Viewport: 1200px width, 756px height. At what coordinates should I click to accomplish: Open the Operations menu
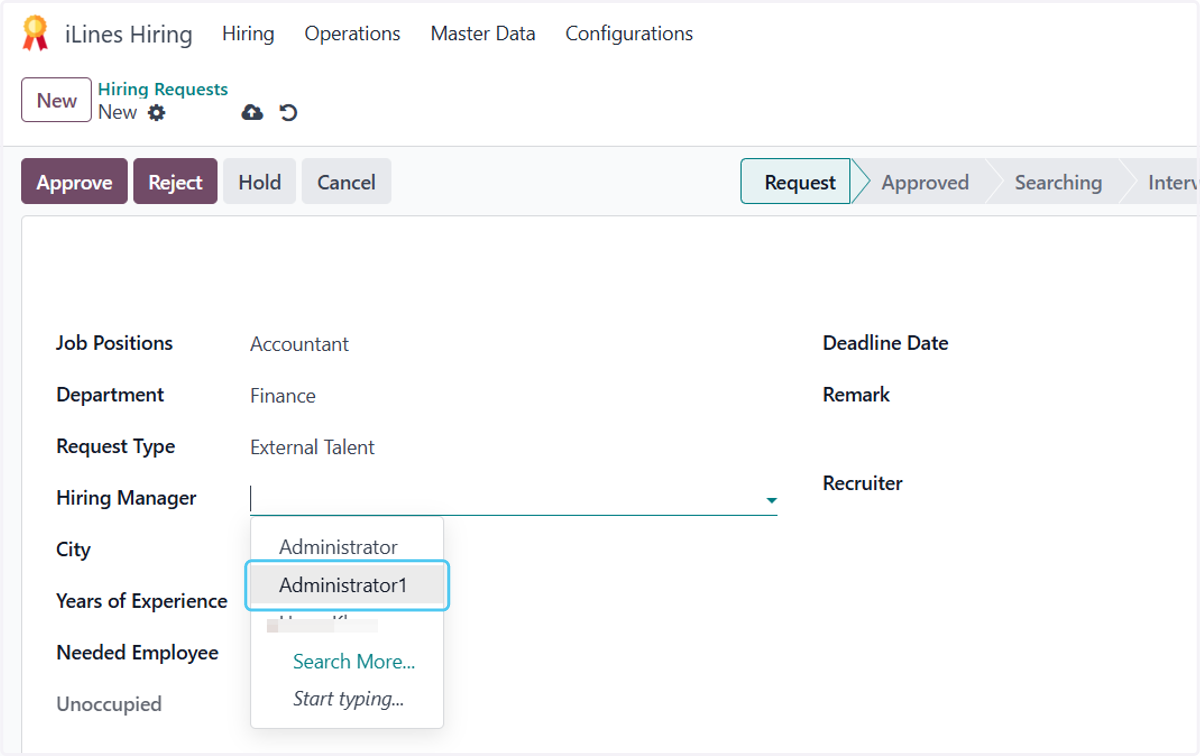click(352, 34)
